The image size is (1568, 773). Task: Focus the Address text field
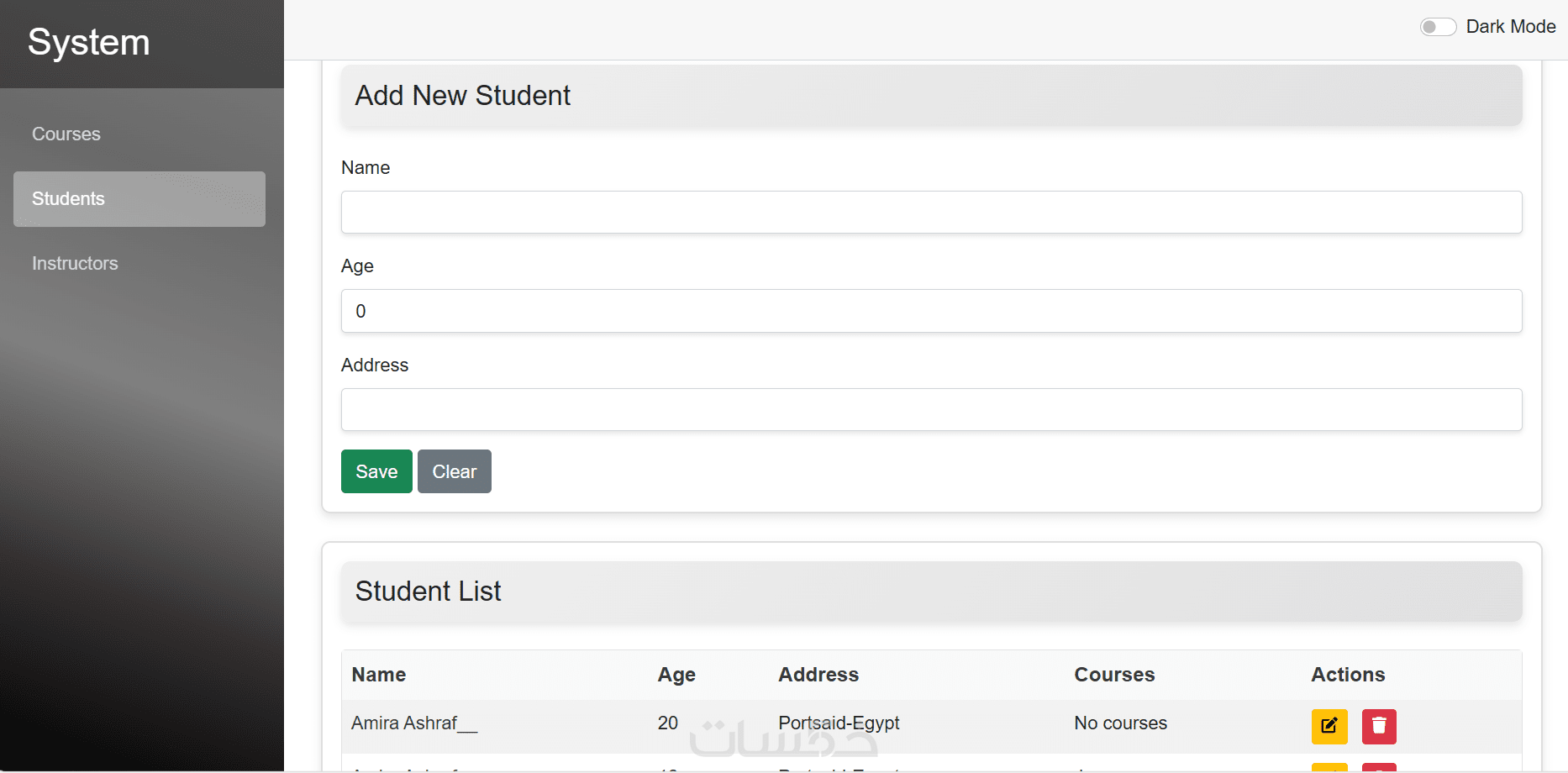click(x=931, y=410)
